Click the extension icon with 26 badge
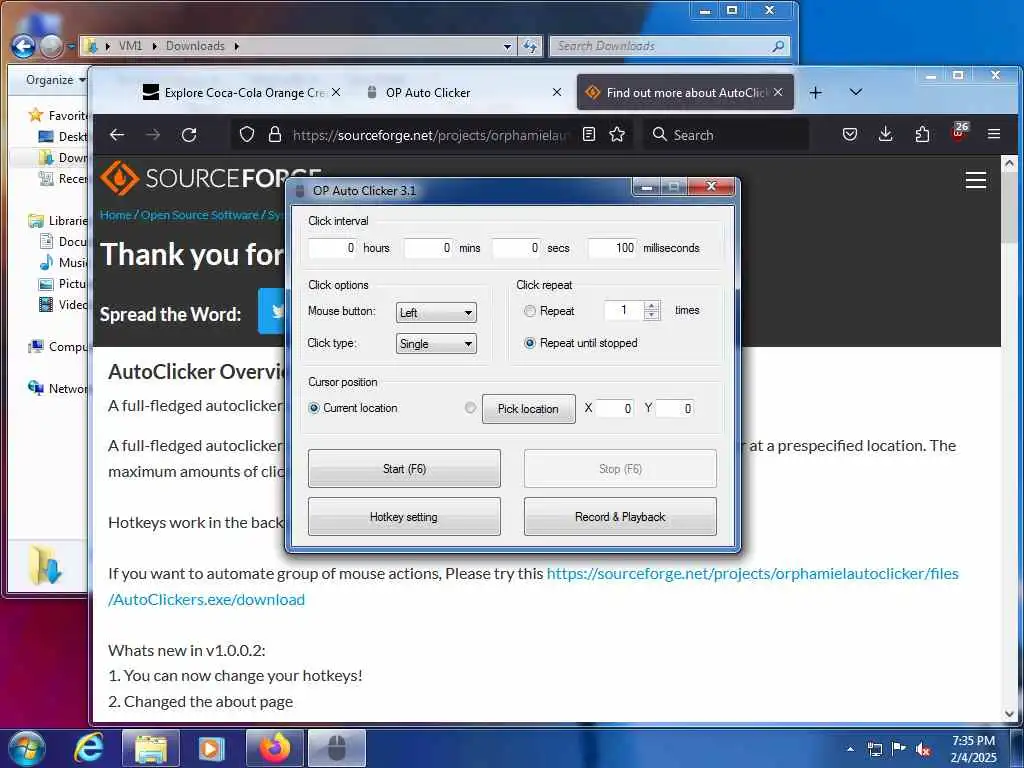The image size is (1024, 768). pos(959,133)
